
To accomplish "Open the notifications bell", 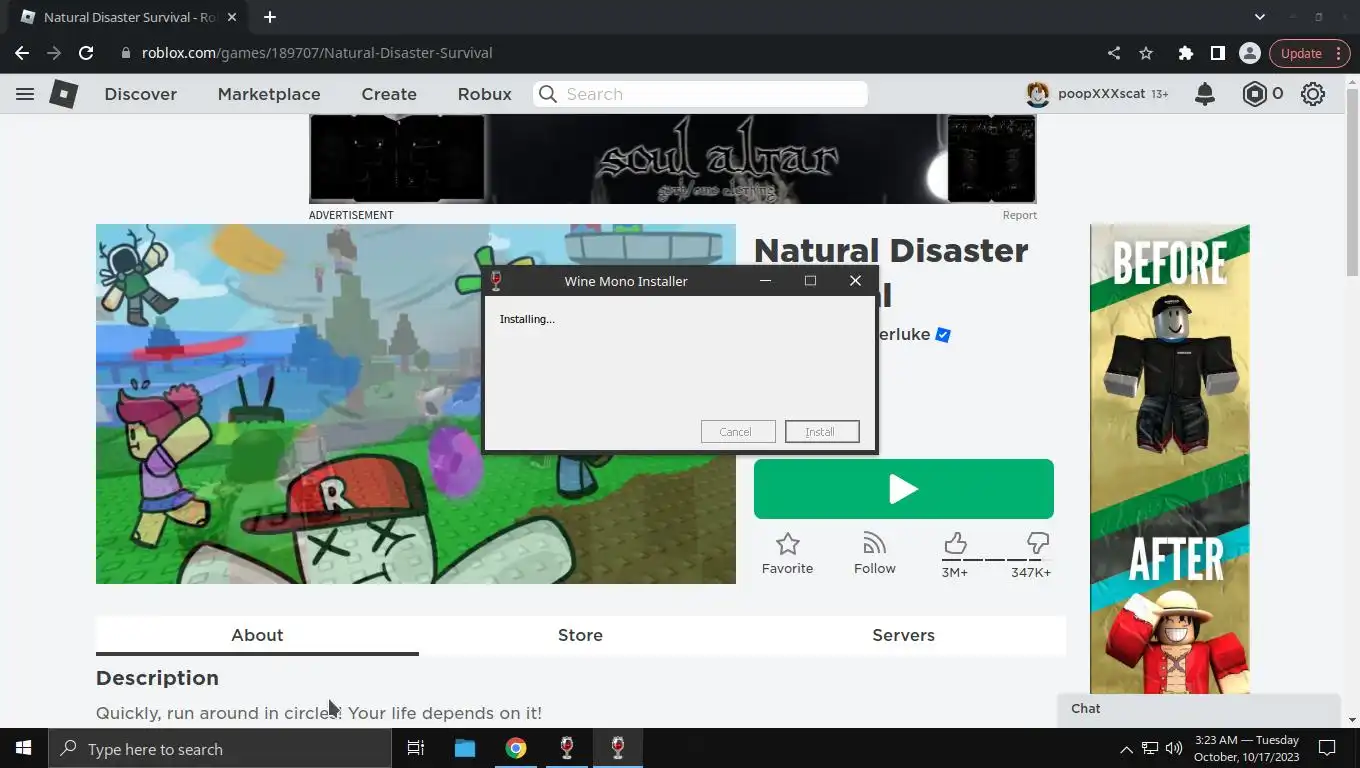I will (1205, 94).
